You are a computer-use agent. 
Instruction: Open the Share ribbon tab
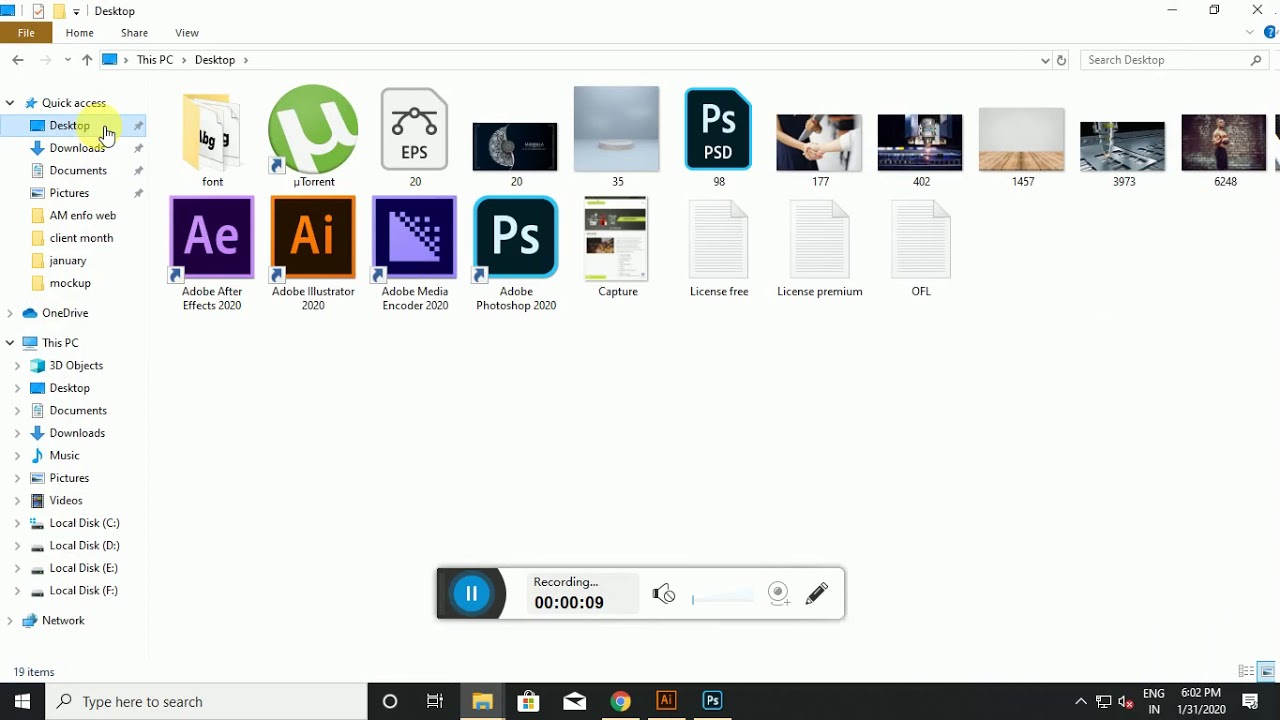(x=134, y=33)
